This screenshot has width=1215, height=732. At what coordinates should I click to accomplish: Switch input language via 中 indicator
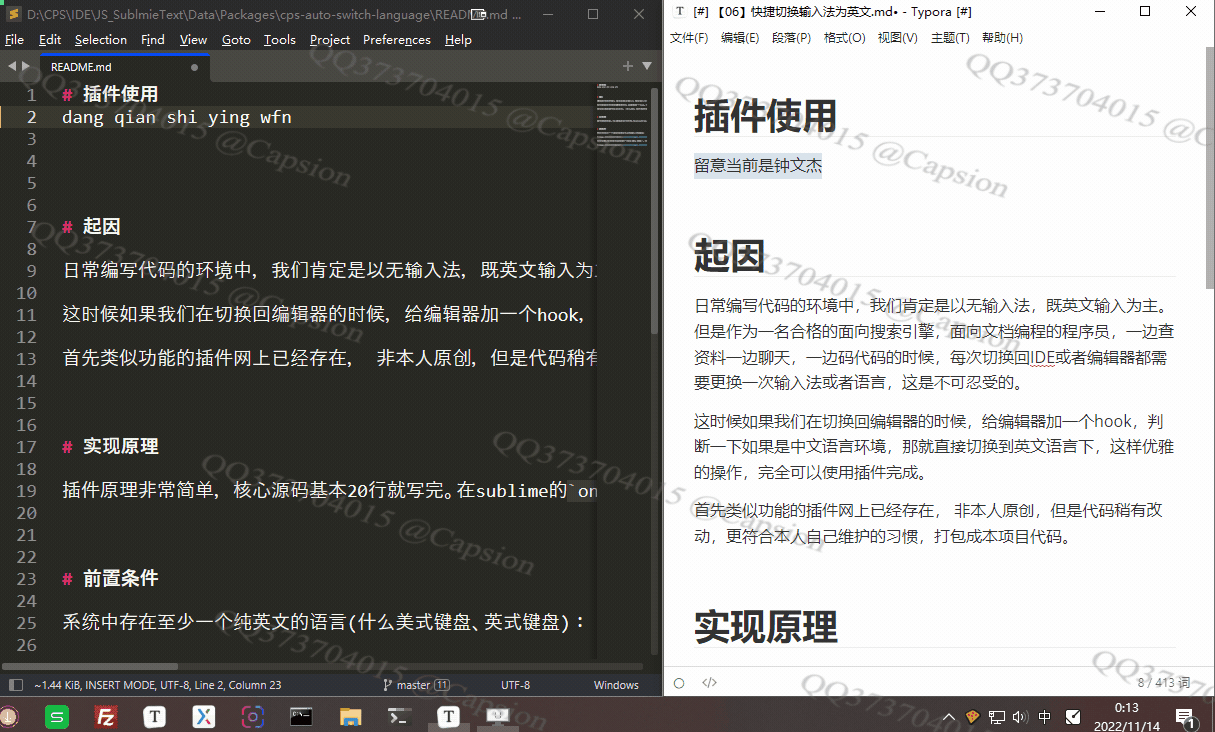click(x=1045, y=716)
